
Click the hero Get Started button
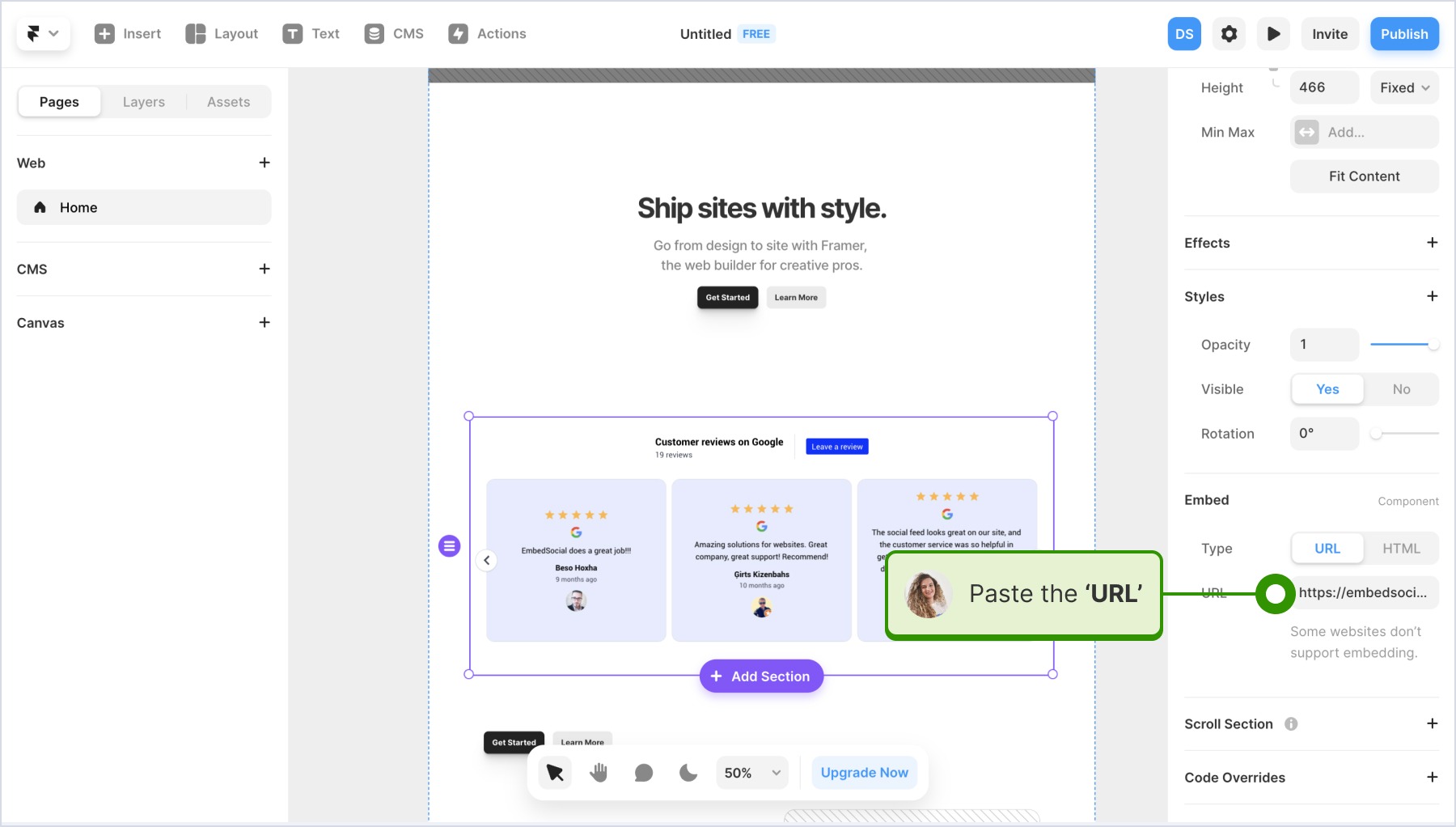tap(727, 298)
